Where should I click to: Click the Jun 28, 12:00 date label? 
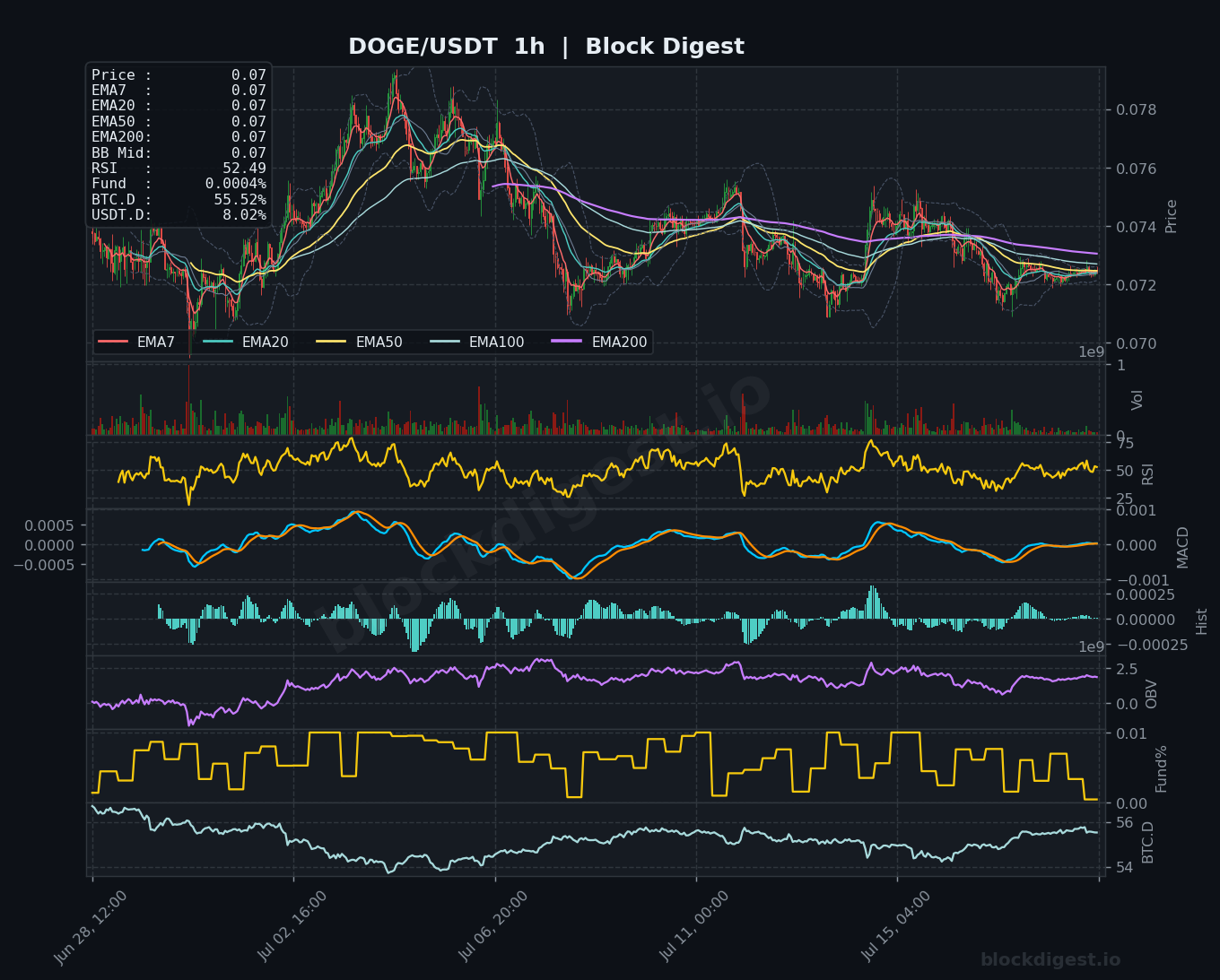point(91,928)
